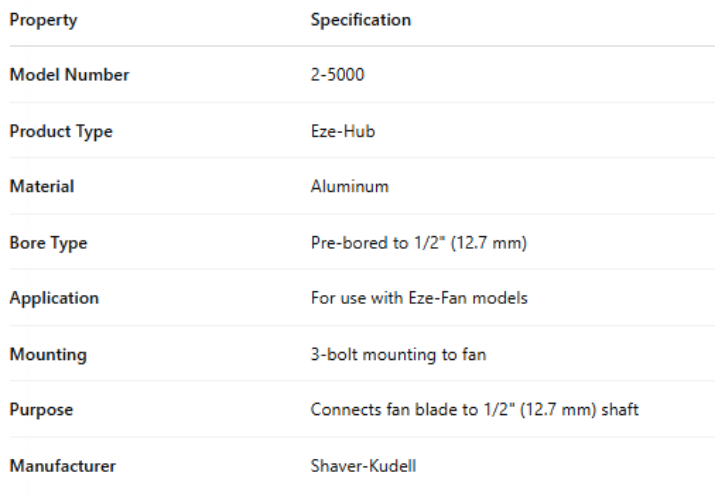Click the model number value 2-5000
The image size is (715, 500).
337,75
